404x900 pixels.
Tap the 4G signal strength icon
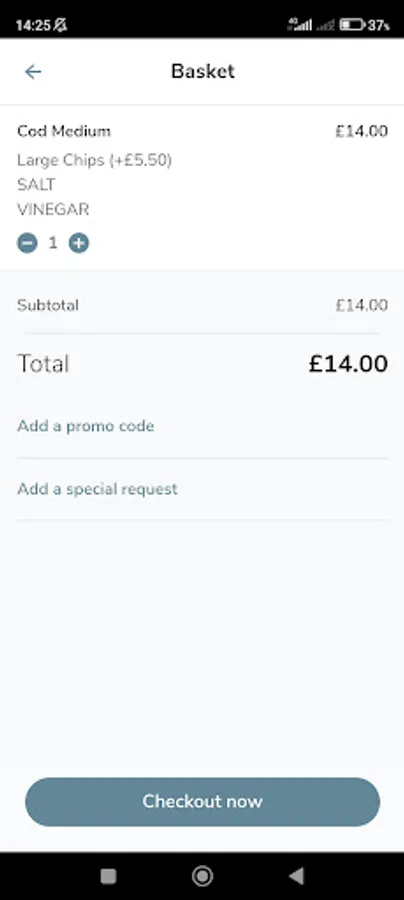300,24
